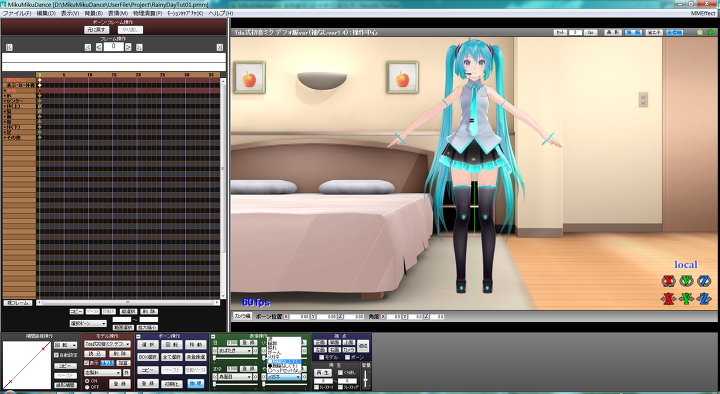720x394 pixels.
Task: Toggle the モデル checkbox in view panel
Action: click(x=321, y=357)
